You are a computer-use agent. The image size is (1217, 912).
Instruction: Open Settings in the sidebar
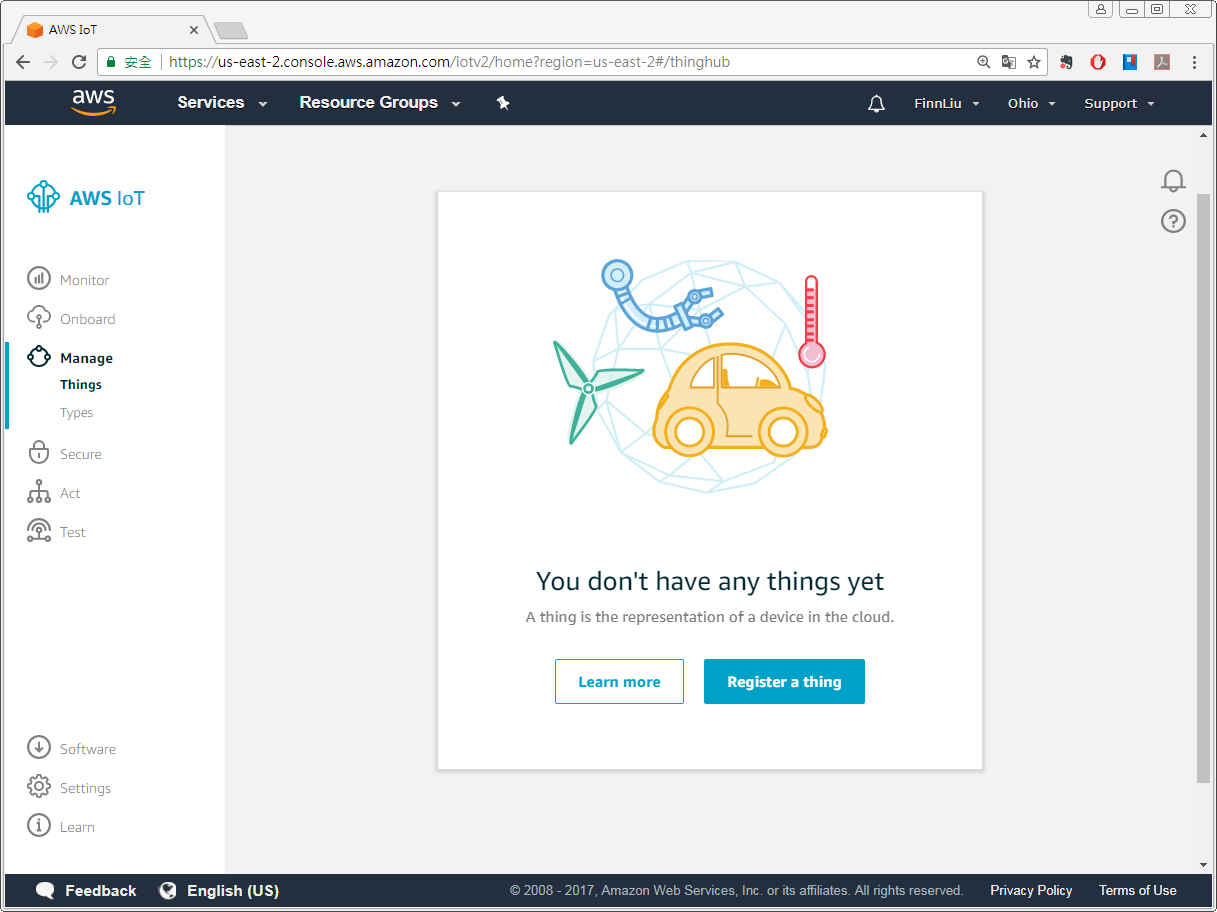tap(85, 788)
